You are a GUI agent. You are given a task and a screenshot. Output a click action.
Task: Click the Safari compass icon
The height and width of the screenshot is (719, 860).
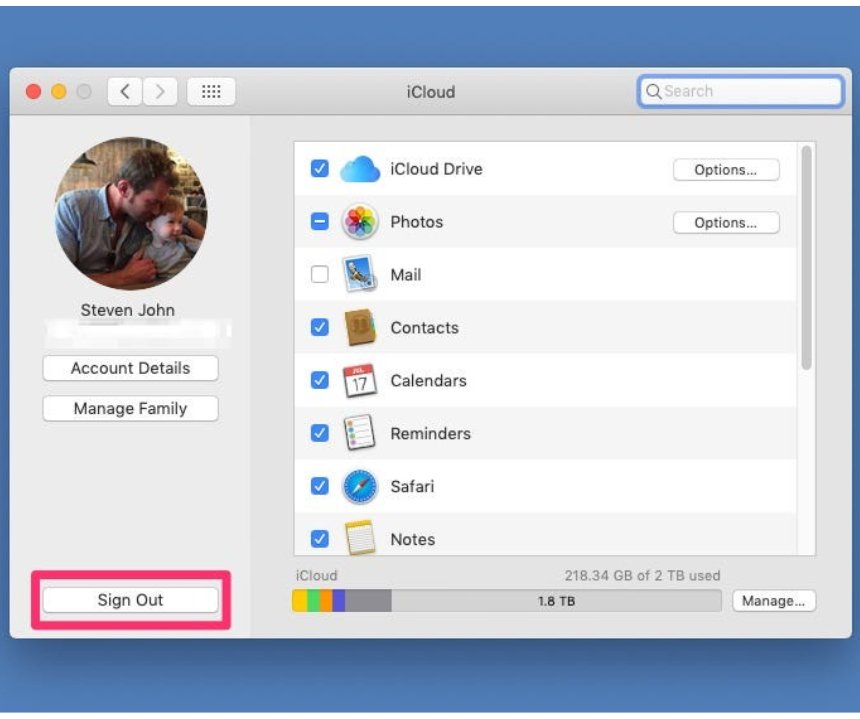(x=358, y=486)
